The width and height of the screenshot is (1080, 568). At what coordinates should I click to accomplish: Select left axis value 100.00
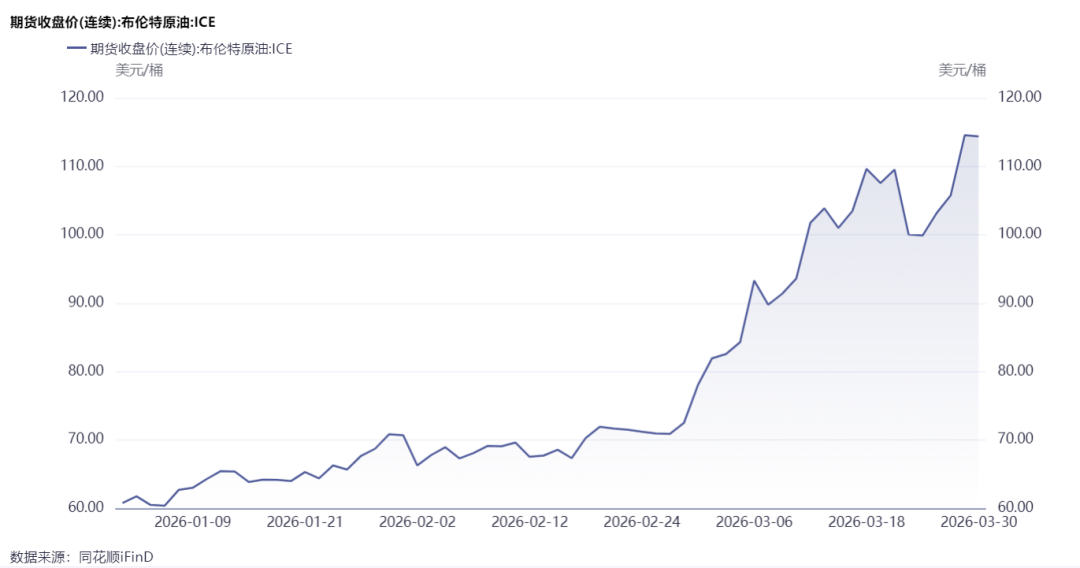coord(82,233)
